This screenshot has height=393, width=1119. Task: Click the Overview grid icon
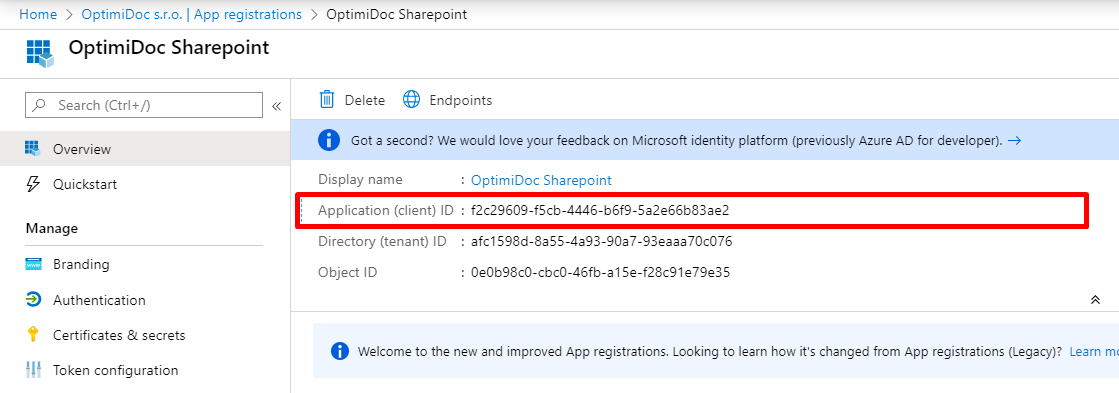(x=33, y=149)
